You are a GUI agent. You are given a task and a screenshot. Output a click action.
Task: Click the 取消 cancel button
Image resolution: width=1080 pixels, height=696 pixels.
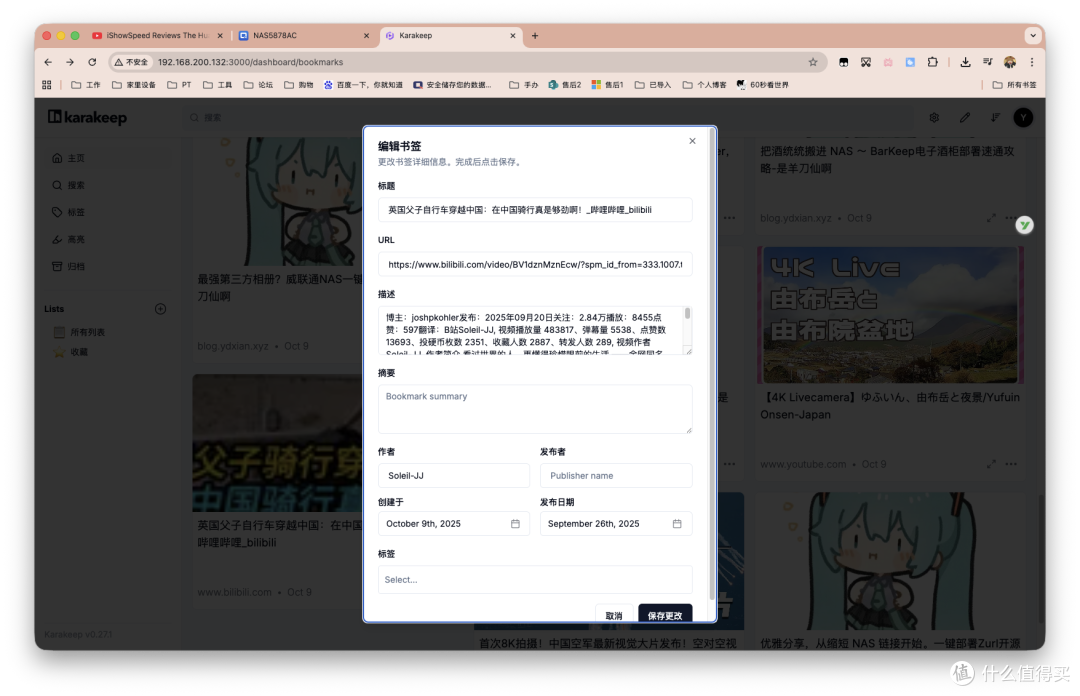coord(614,615)
